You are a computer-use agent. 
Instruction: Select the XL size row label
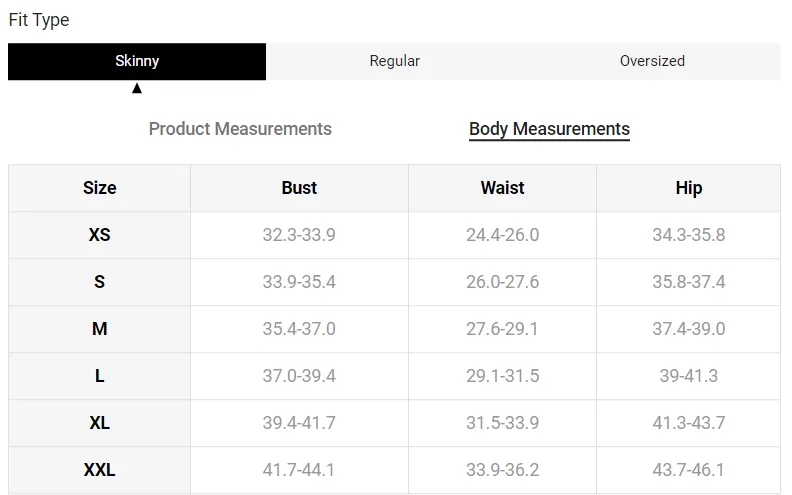click(100, 423)
